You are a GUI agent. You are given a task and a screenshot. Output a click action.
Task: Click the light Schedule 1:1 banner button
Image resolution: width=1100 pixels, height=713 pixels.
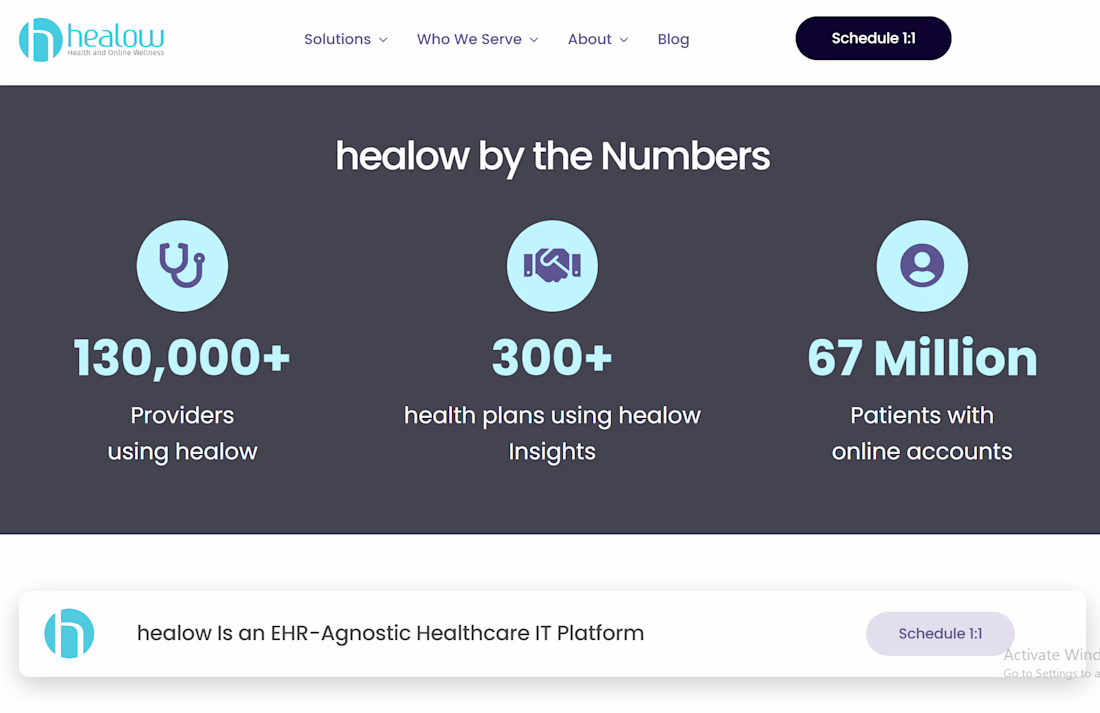940,634
